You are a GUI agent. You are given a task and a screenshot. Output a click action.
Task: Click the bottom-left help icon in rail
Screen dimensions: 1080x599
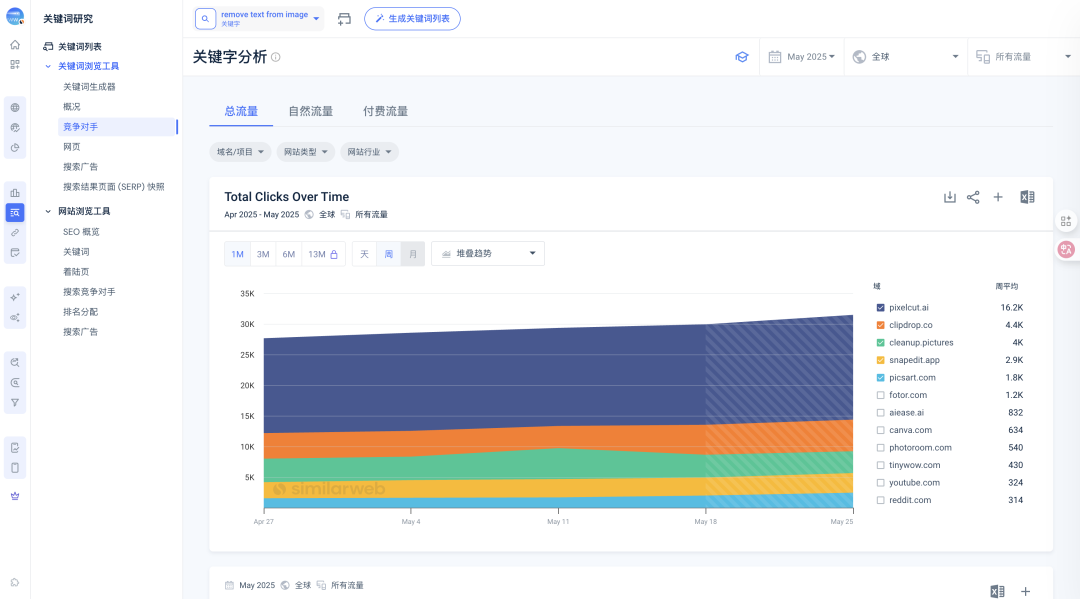point(14,582)
